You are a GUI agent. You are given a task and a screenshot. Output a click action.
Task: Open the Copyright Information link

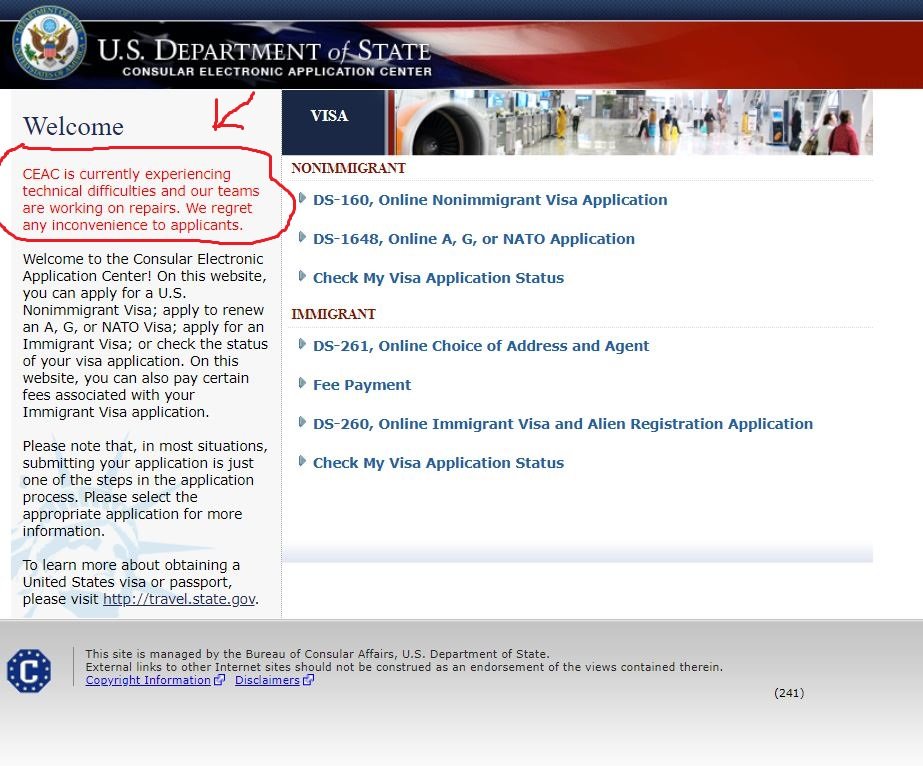(148, 680)
